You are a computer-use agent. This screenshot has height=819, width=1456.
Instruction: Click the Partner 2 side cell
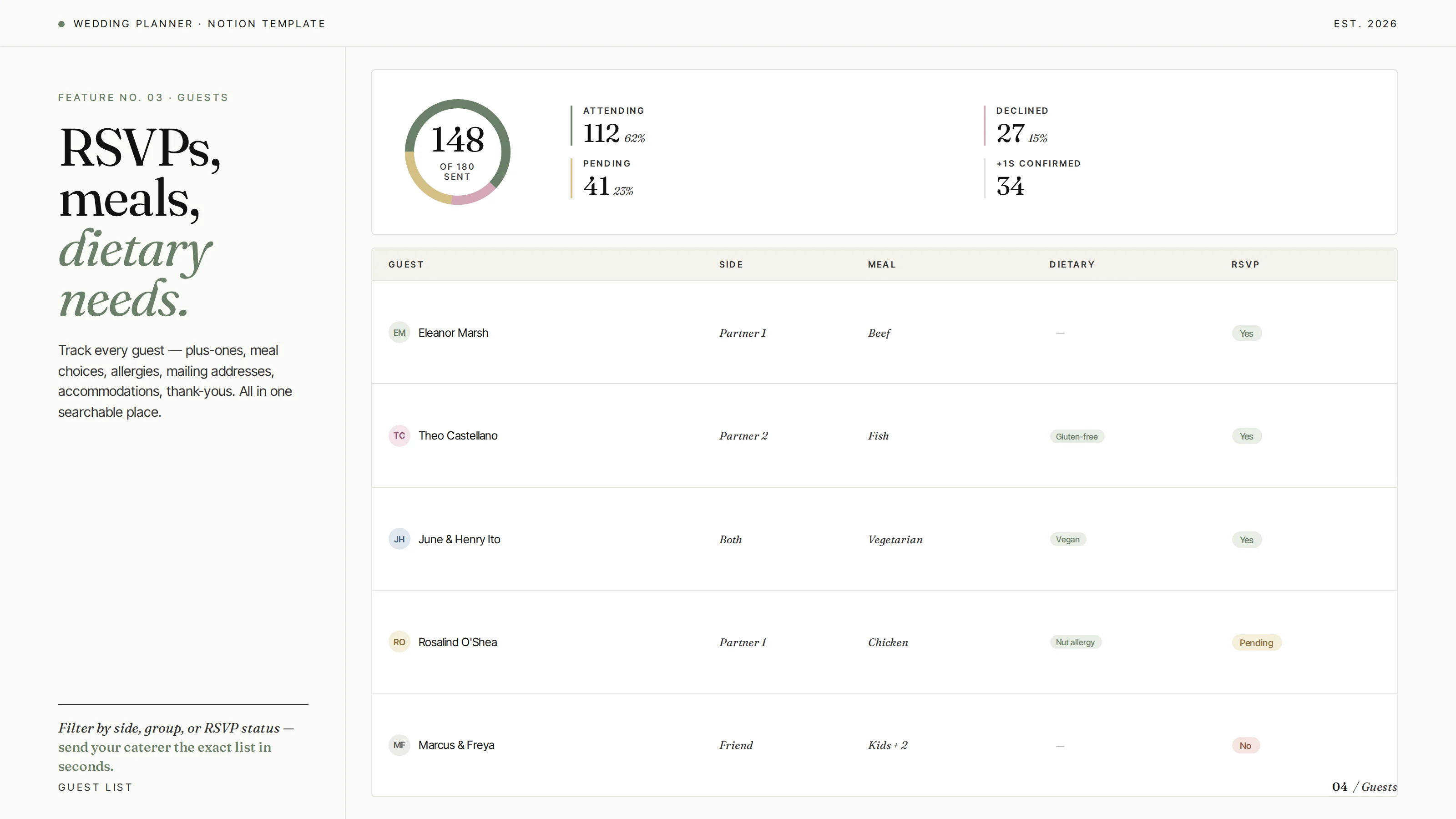pyautogui.click(x=743, y=436)
